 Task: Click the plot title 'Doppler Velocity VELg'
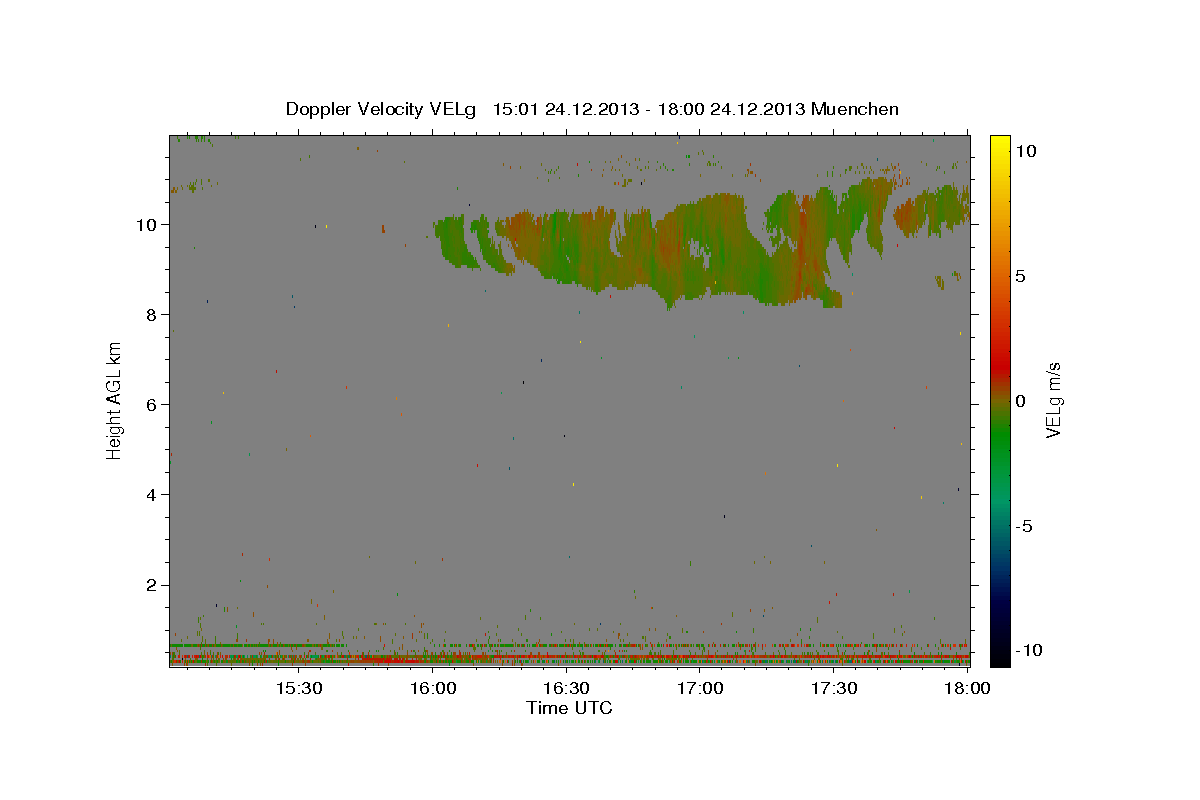[x=383, y=109]
